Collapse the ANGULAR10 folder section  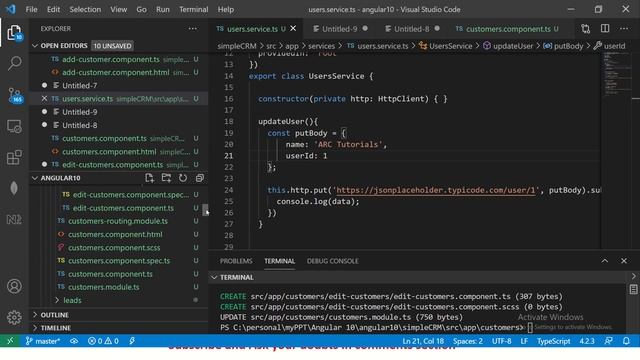[35, 178]
